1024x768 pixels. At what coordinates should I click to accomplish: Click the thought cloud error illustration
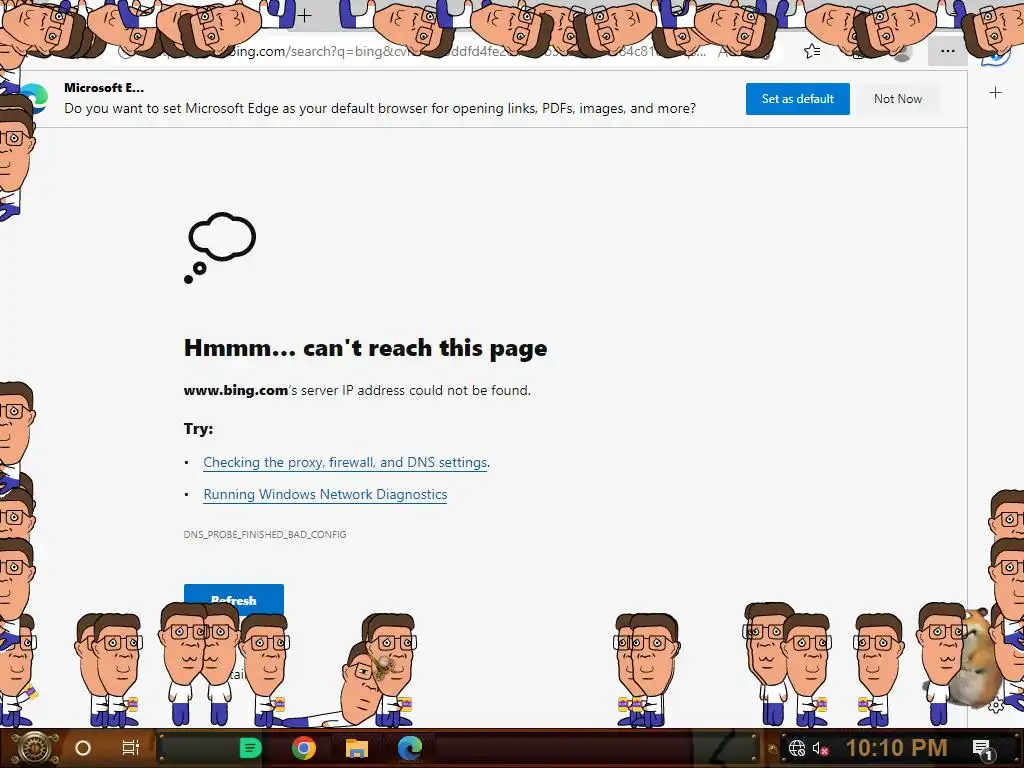[x=220, y=248]
